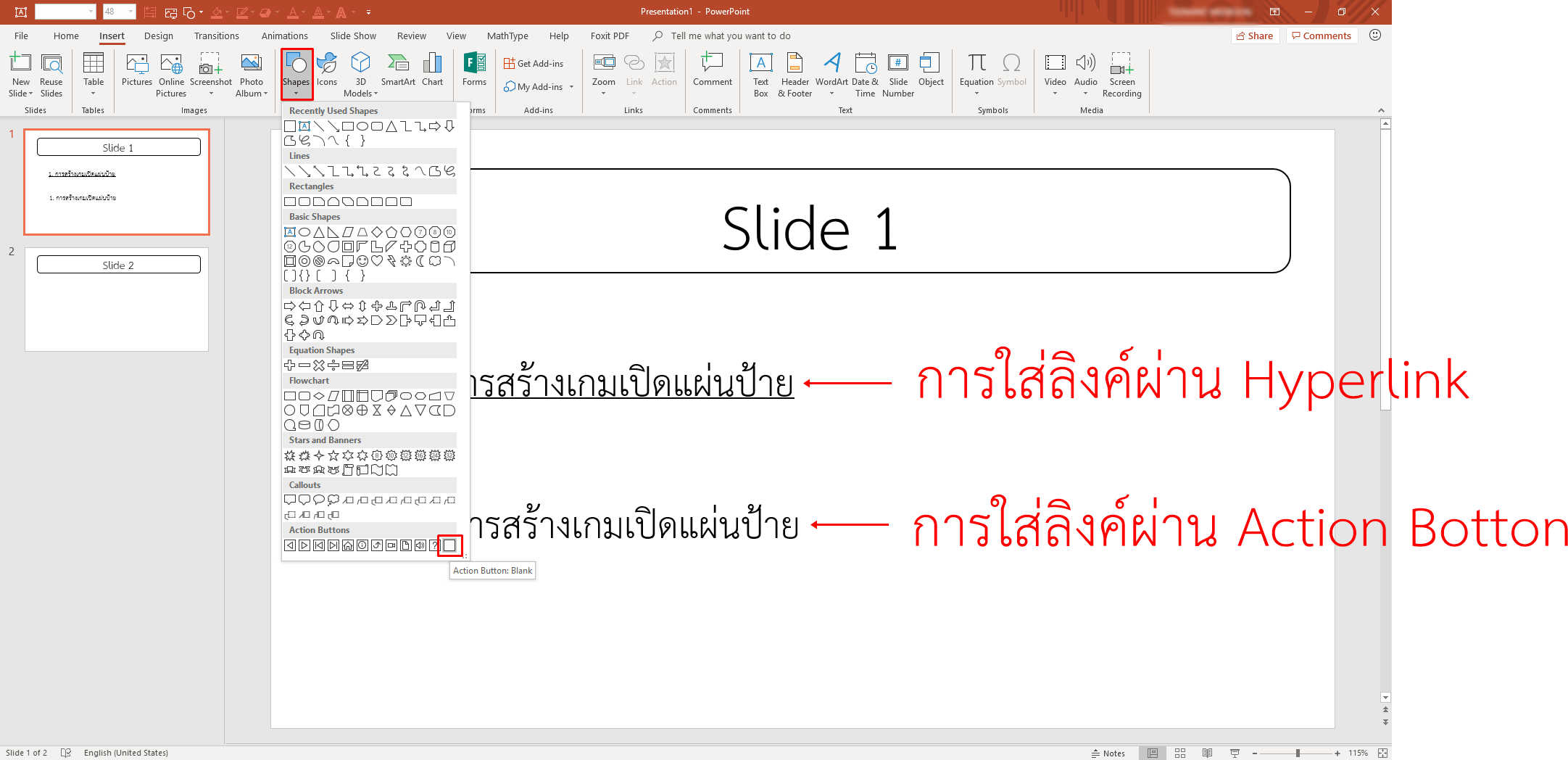The height and width of the screenshot is (760, 1568).
Task: Open the Animations tab
Action: (284, 36)
